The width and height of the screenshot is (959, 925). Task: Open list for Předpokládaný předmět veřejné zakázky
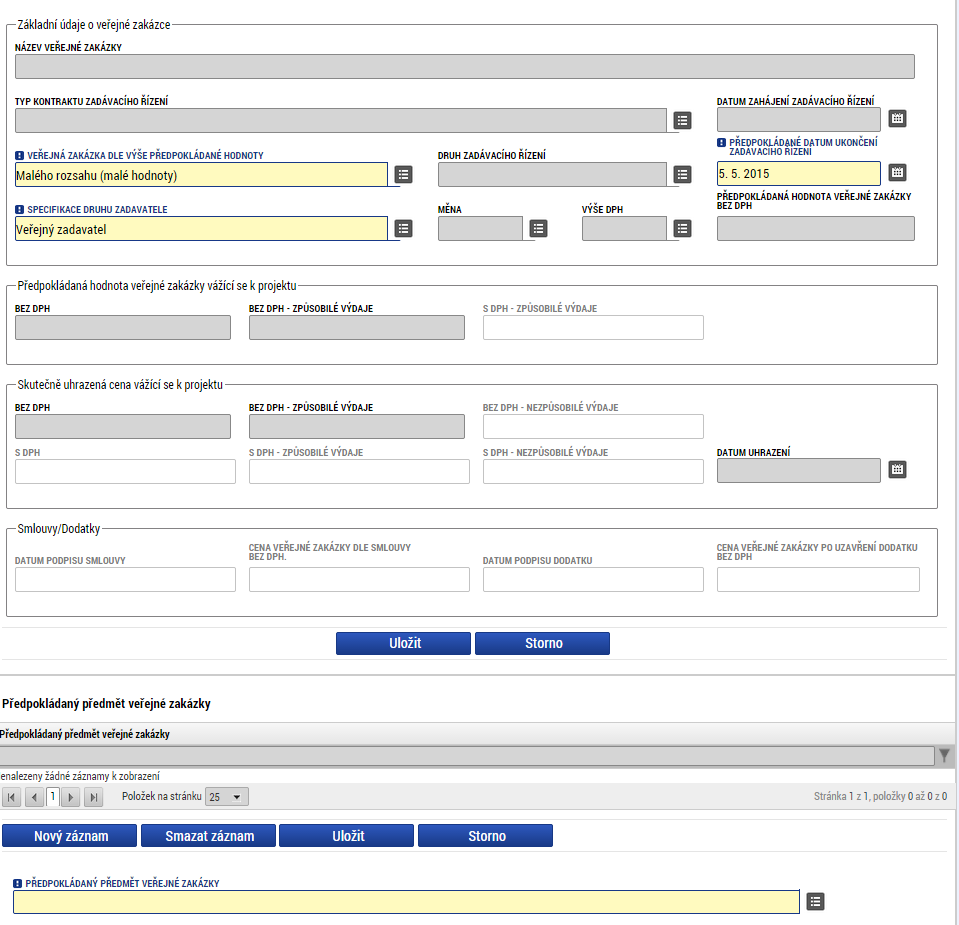(815, 901)
